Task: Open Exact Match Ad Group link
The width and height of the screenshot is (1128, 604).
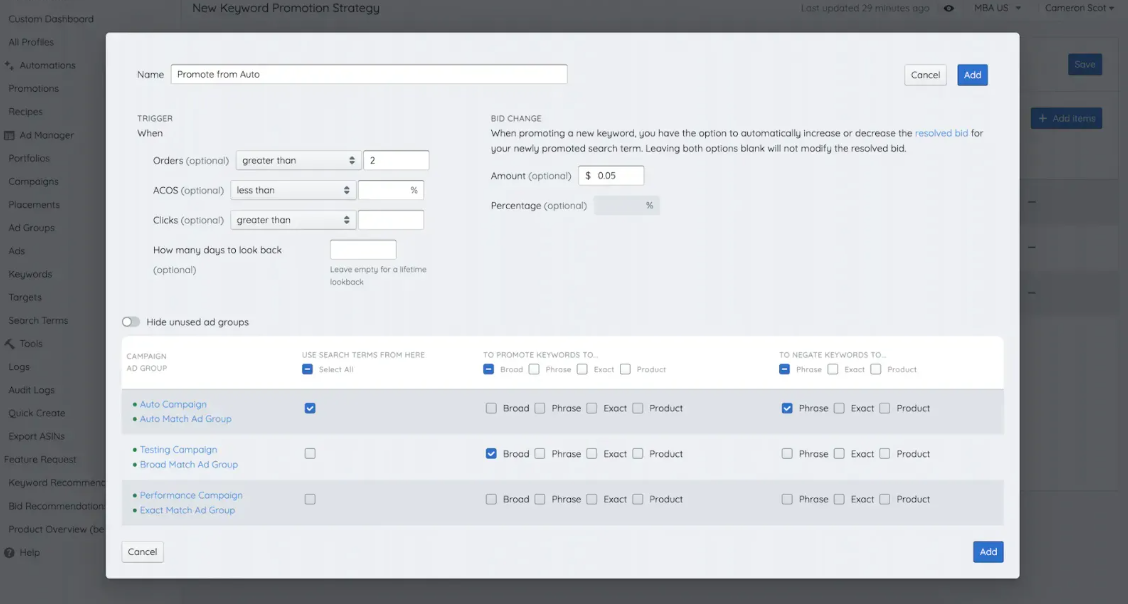Action: pos(187,511)
